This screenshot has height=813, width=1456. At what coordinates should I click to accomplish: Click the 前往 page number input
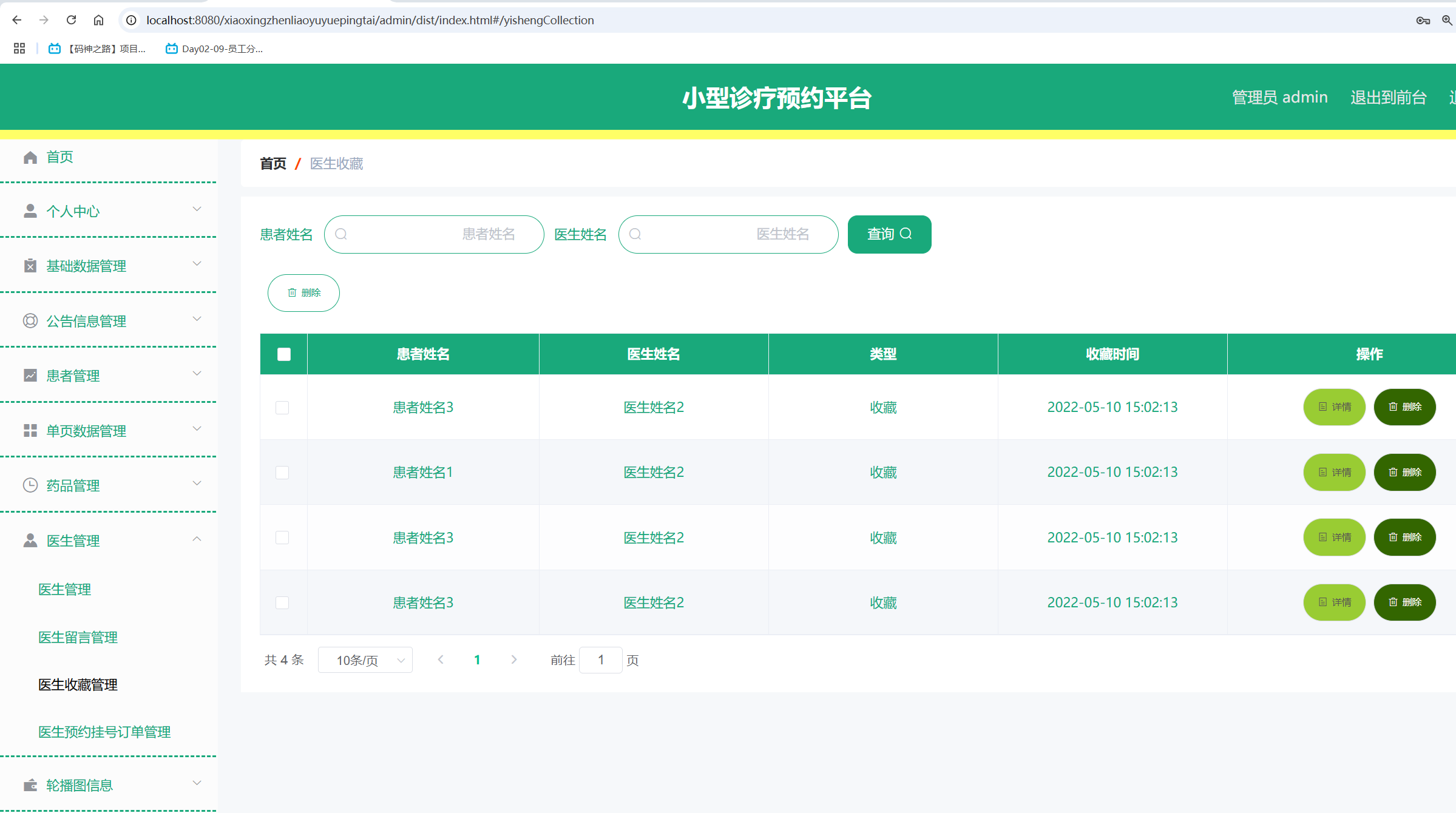[600, 660]
